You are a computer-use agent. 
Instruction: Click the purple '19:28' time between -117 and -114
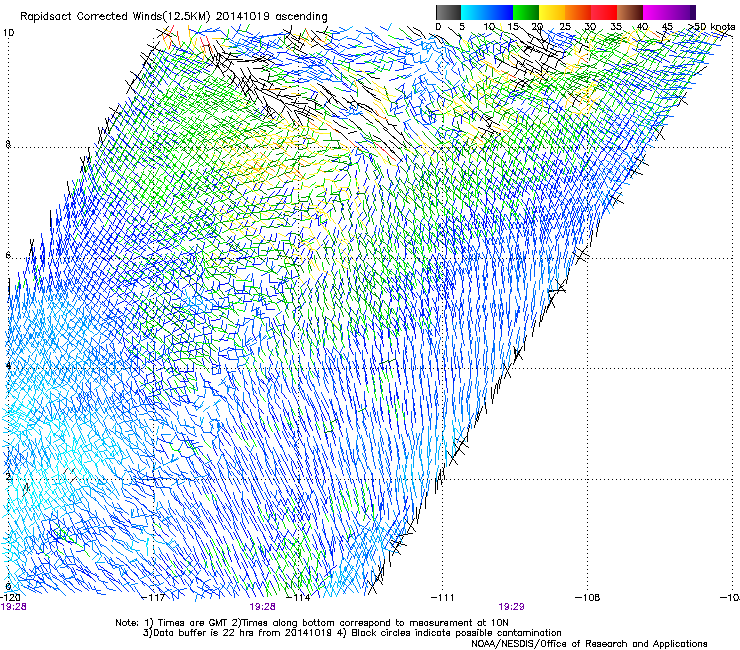(x=262, y=607)
